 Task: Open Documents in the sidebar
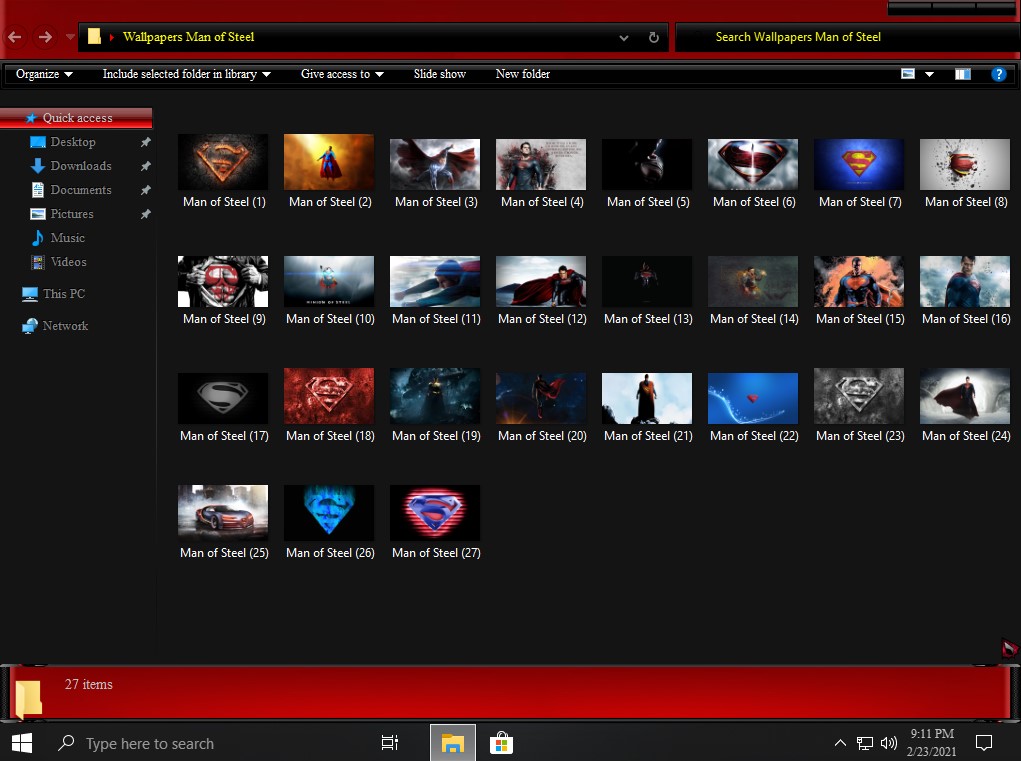[81, 190]
